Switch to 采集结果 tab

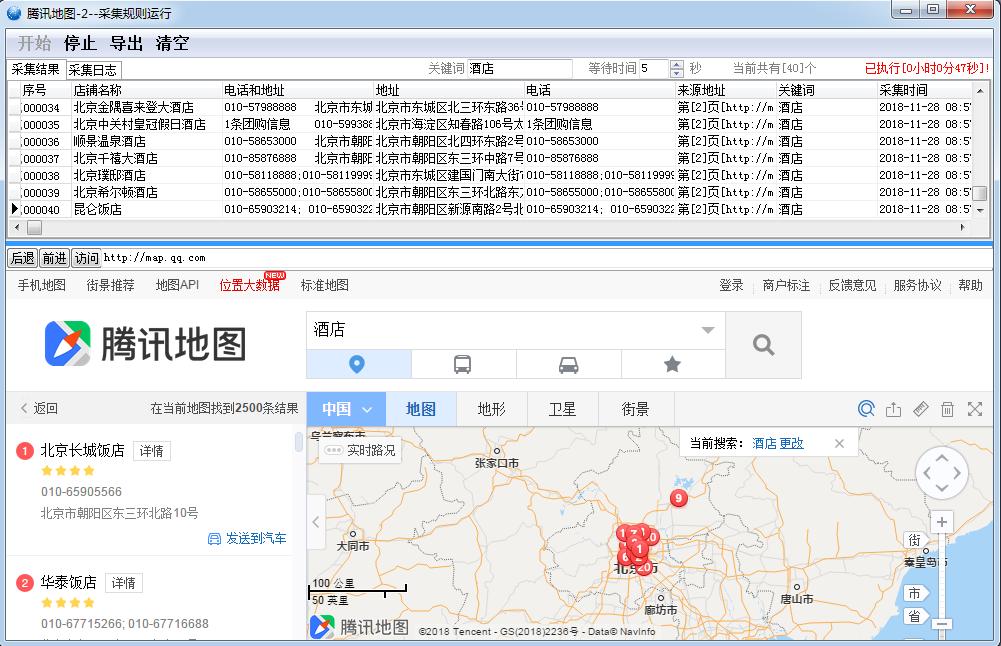pyautogui.click(x=36, y=69)
